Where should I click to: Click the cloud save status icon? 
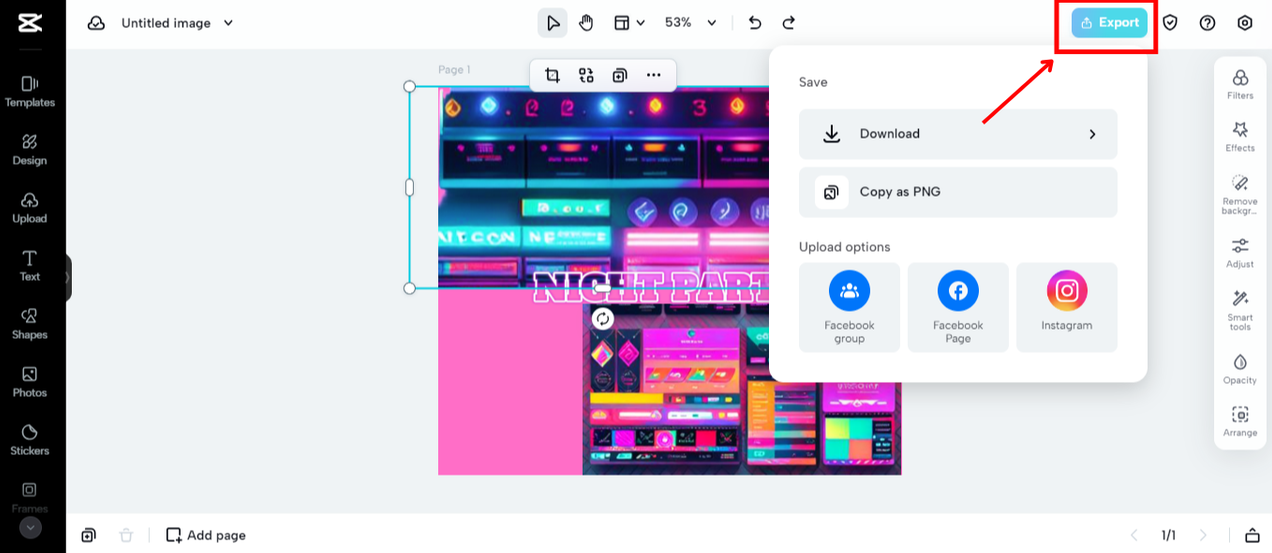click(96, 23)
